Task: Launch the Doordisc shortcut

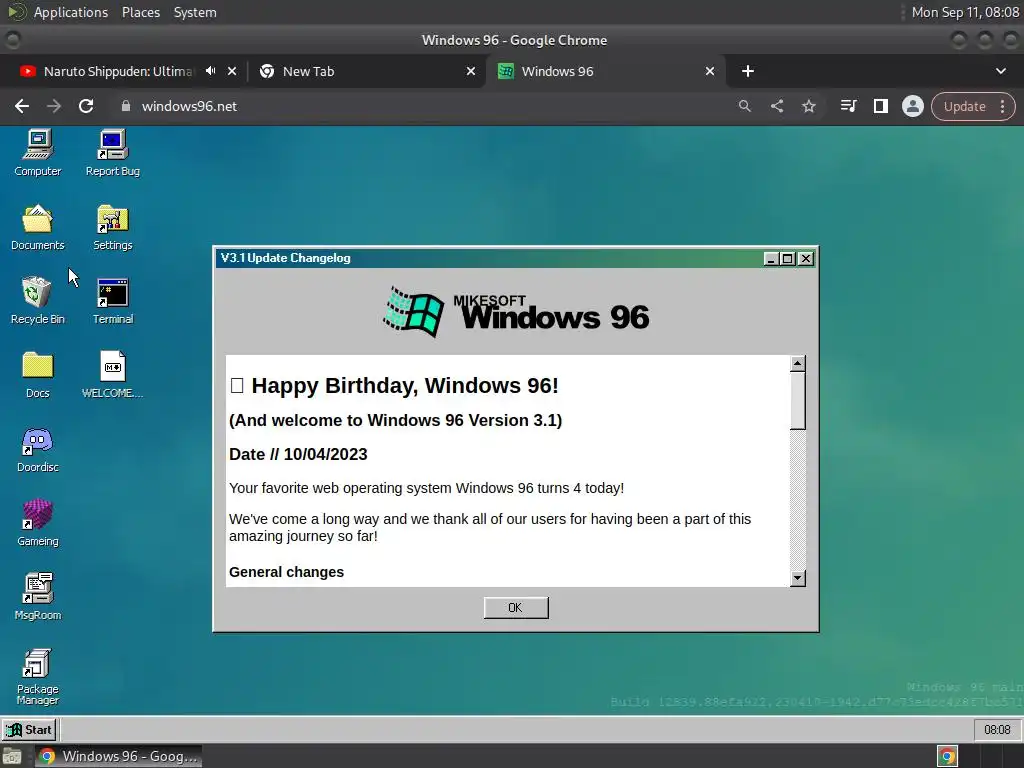Action: pos(37,449)
